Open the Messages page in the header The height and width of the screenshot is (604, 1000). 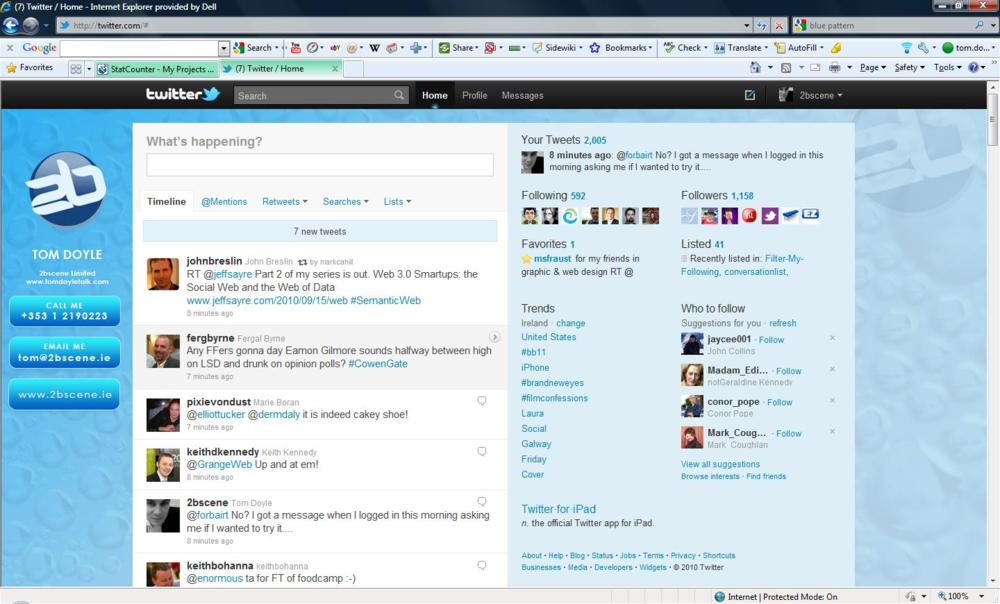[522, 95]
